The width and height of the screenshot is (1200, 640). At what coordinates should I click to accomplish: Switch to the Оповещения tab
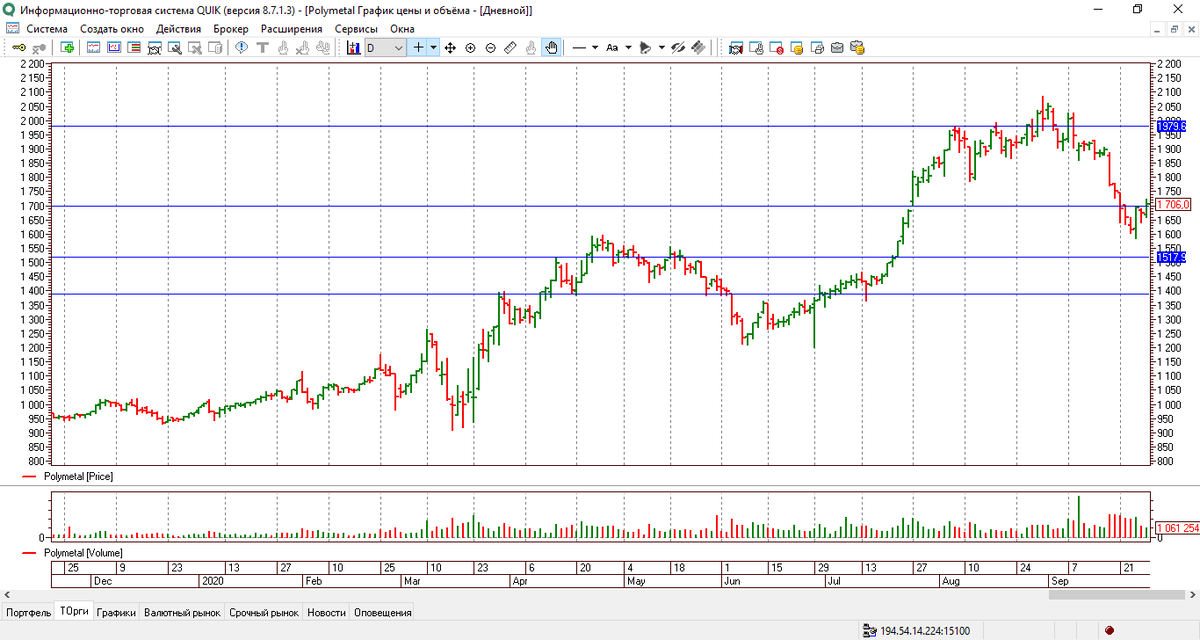click(x=383, y=612)
